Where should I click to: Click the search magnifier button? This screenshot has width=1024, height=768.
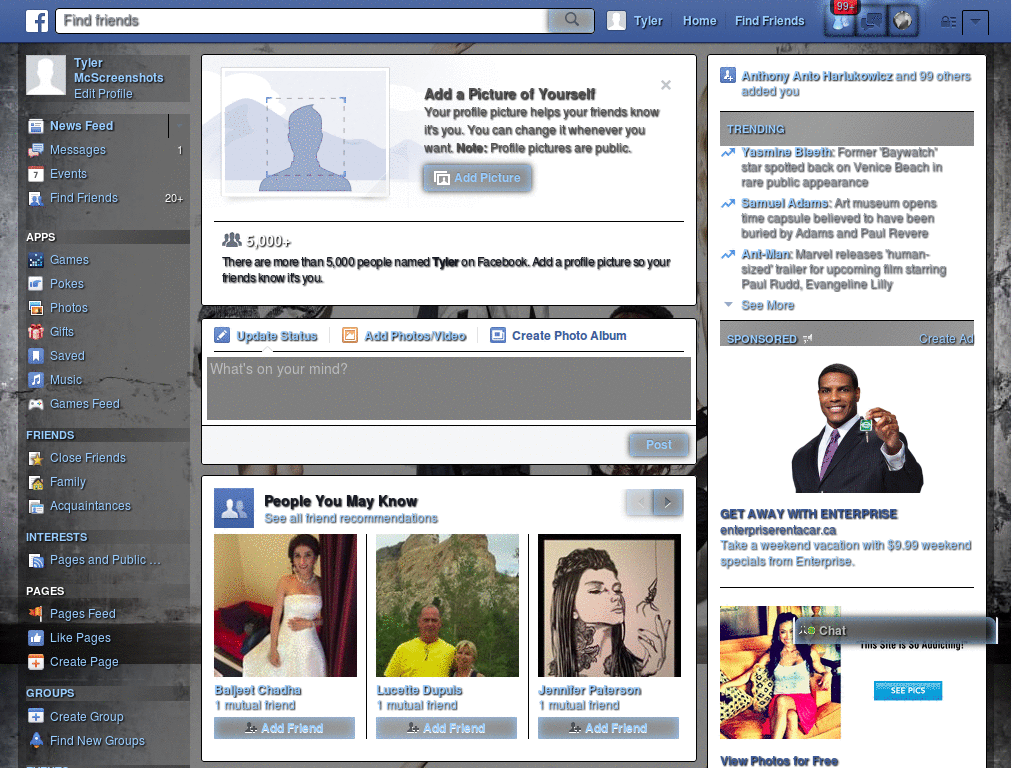point(571,20)
